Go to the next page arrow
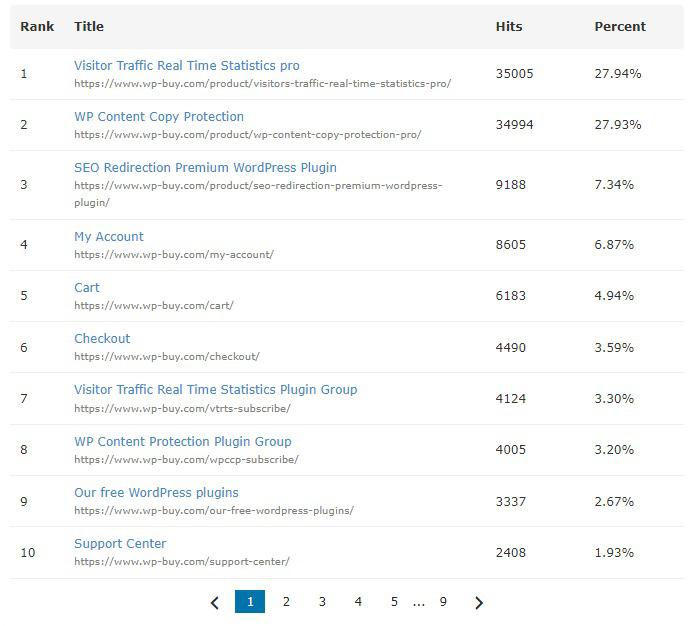The image size is (691, 626). point(479,602)
